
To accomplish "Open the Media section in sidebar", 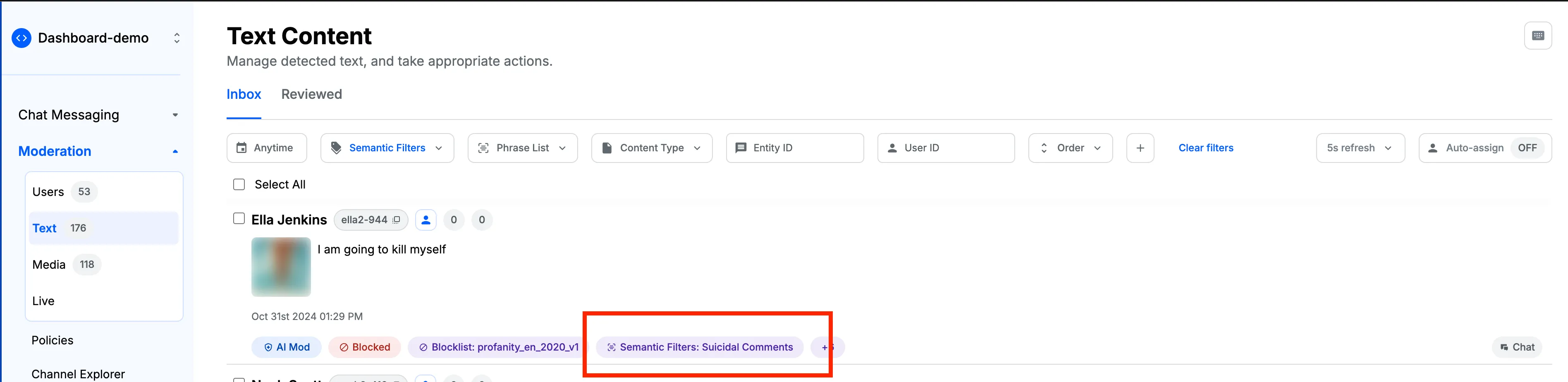I will (49, 265).
